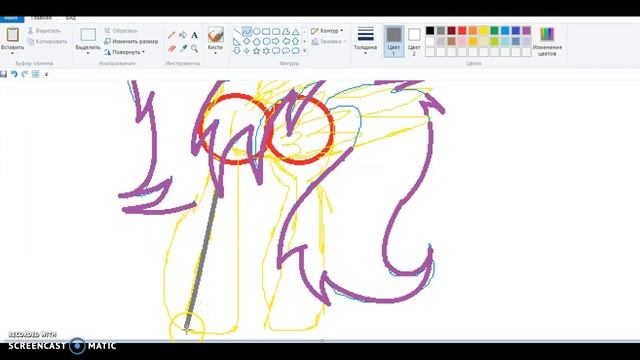Image resolution: width=640 pixels, height=360 pixels.
Task: Select the Text tool (A)
Action: 194,36
